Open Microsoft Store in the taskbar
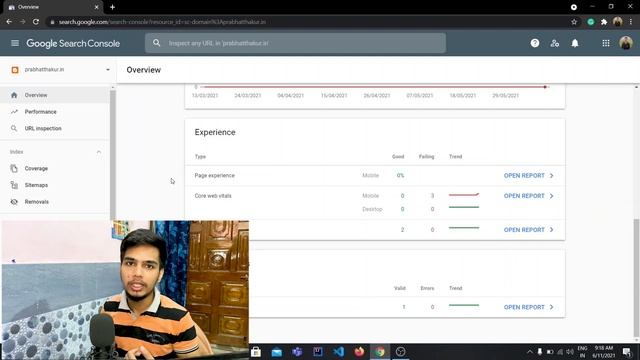The image size is (640, 360). [256, 352]
